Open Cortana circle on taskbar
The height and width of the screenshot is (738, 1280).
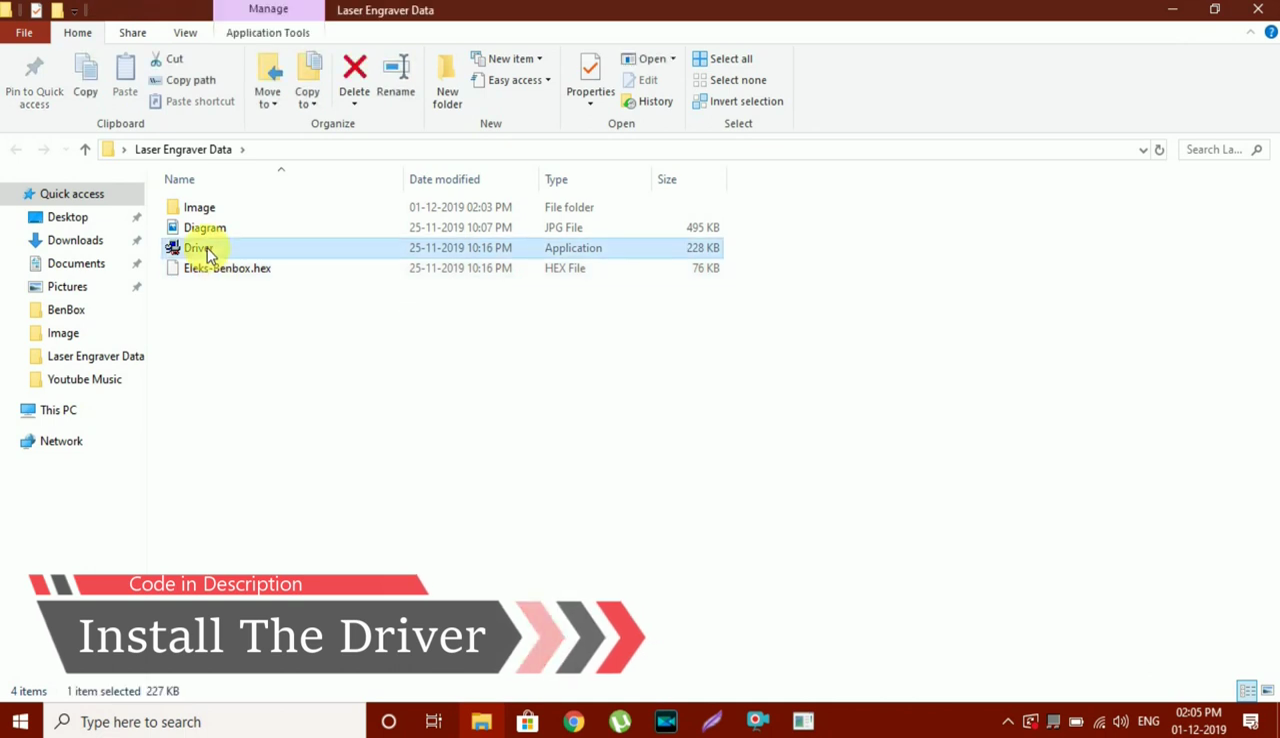click(389, 721)
